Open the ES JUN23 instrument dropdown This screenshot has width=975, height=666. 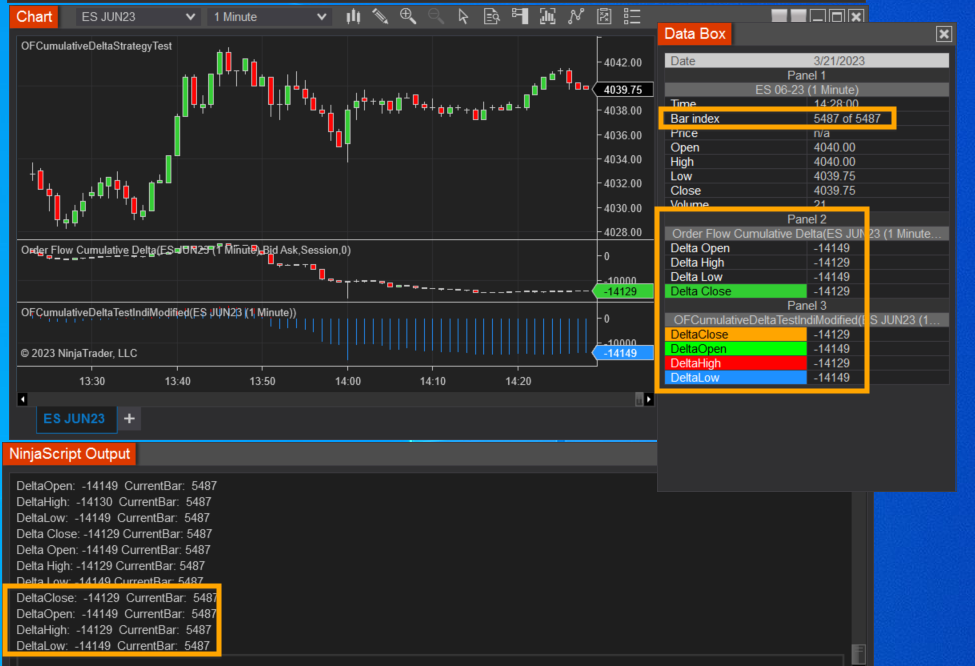point(137,17)
